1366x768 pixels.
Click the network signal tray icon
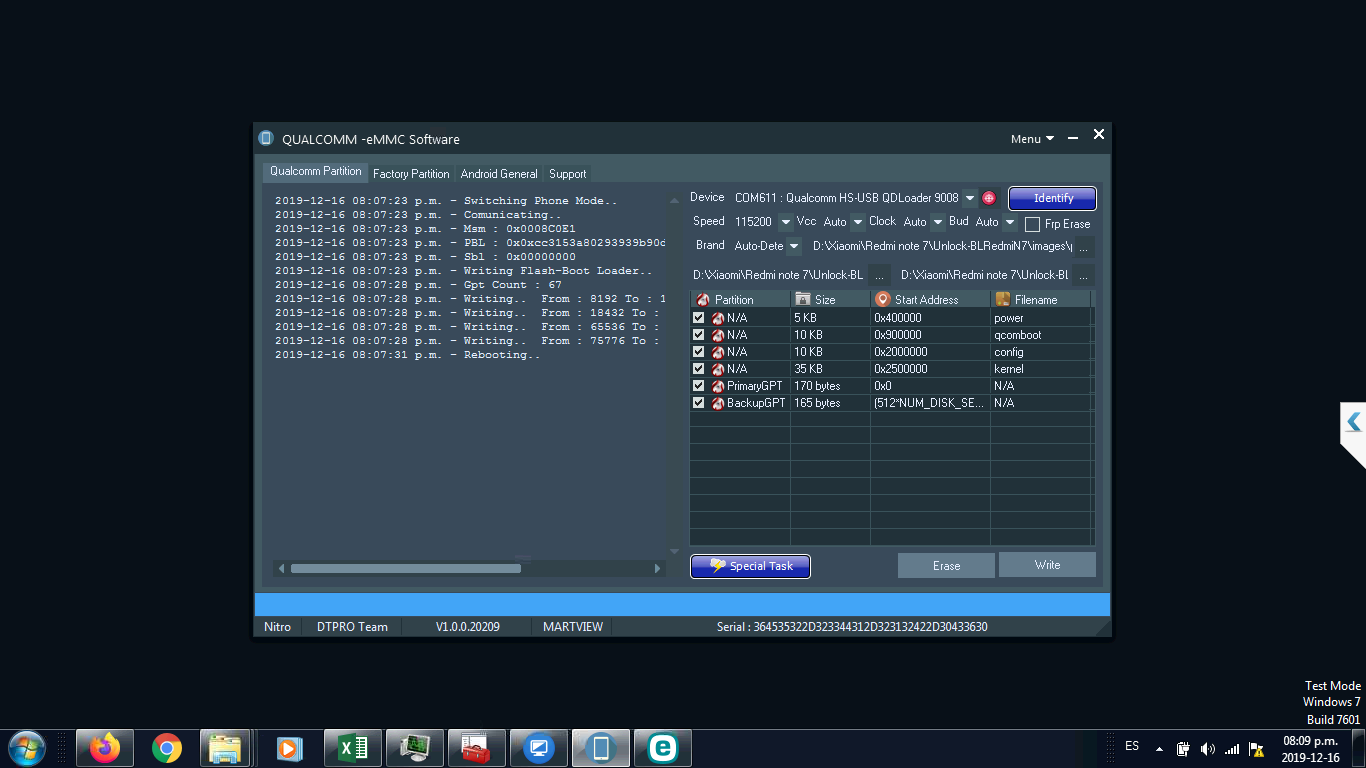coord(1232,748)
